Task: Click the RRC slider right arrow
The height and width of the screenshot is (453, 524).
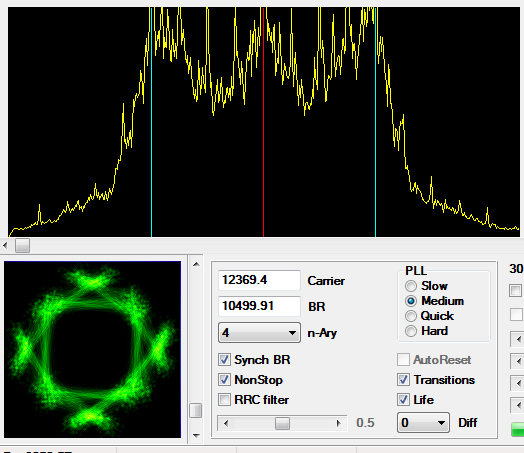Action: 339,423
